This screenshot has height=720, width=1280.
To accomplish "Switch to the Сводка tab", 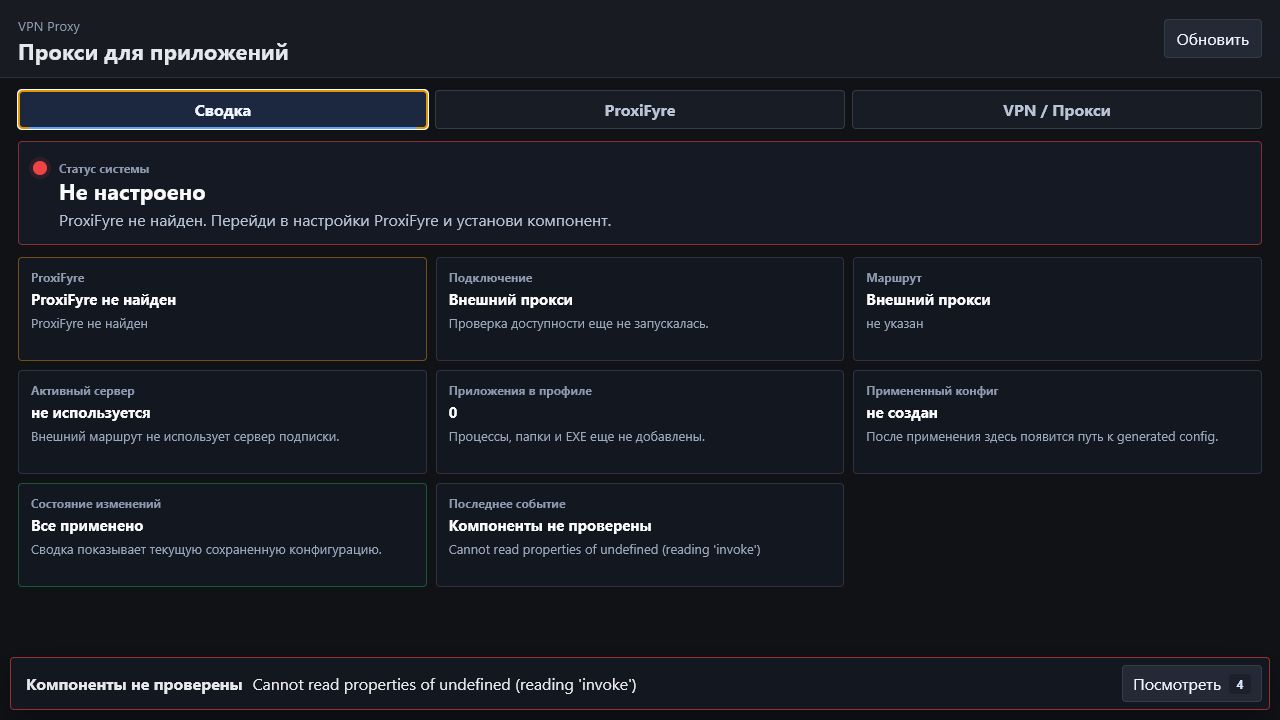I will point(223,110).
